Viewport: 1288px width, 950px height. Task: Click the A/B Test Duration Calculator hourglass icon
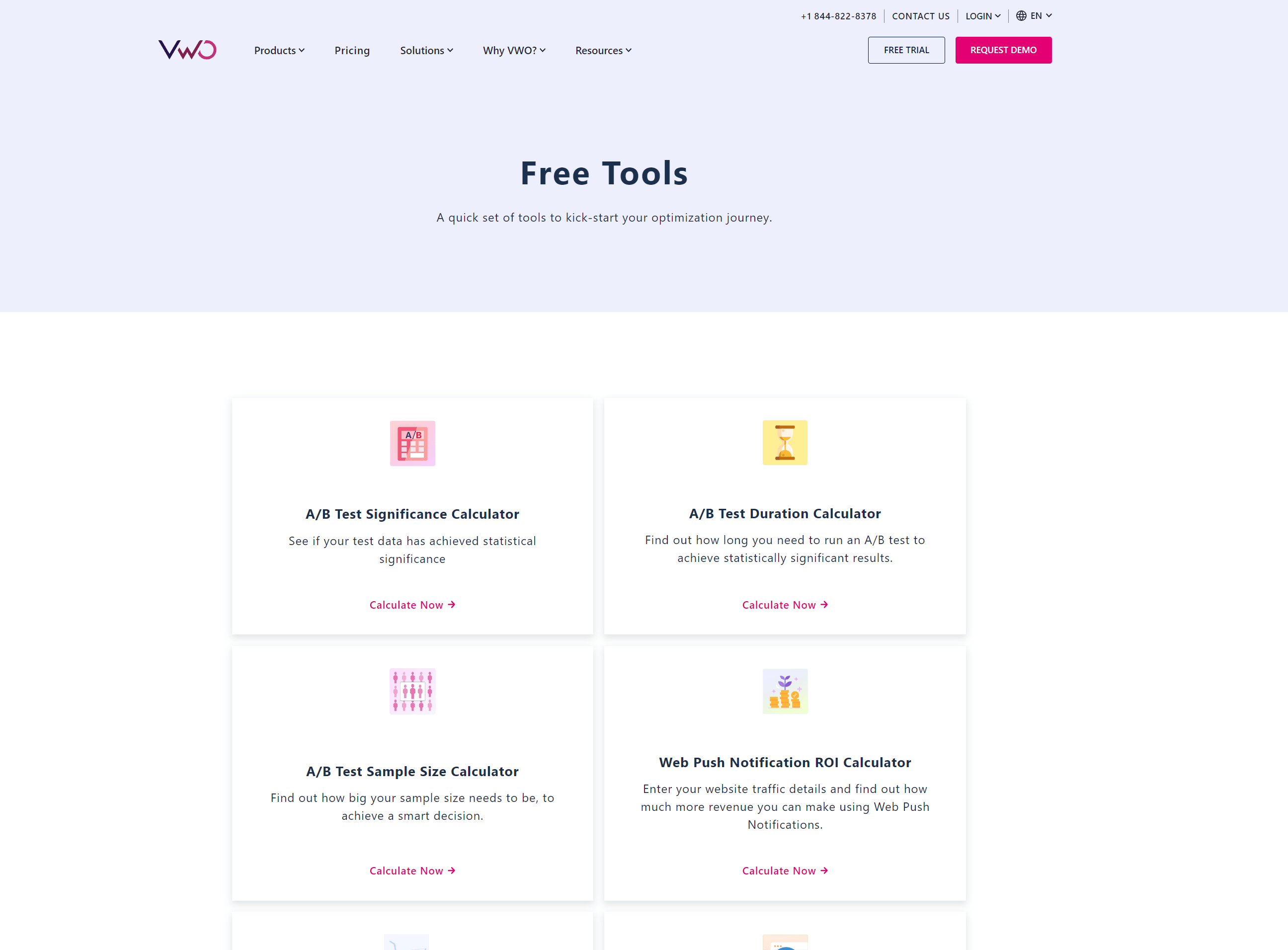pyautogui.click(x=785, y=443)
